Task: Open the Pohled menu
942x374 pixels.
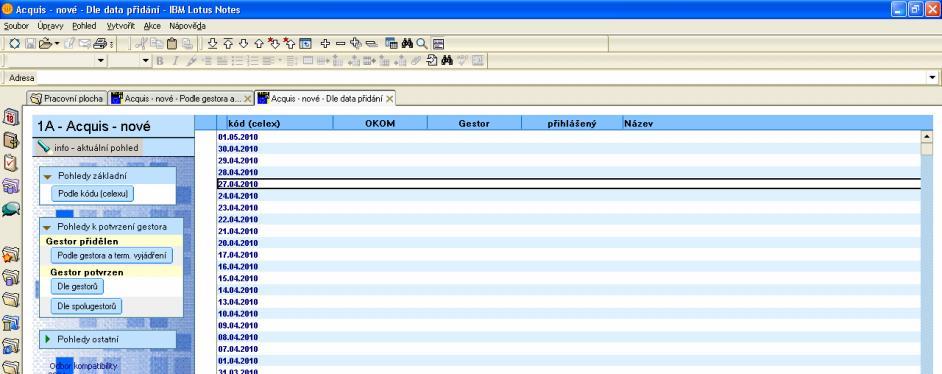Action: [84, 26]
